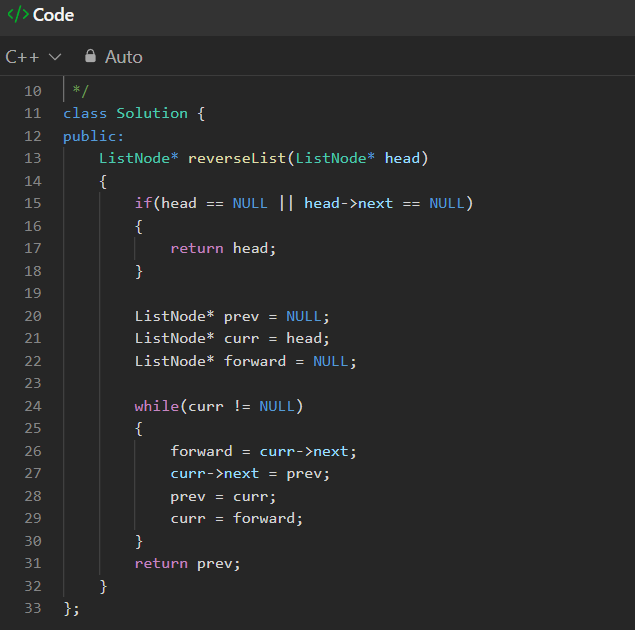This screenshot has height=630, width=635.
Task: Click the 'if(head == NULL' condition line
Action: click(x=304, y=203)
